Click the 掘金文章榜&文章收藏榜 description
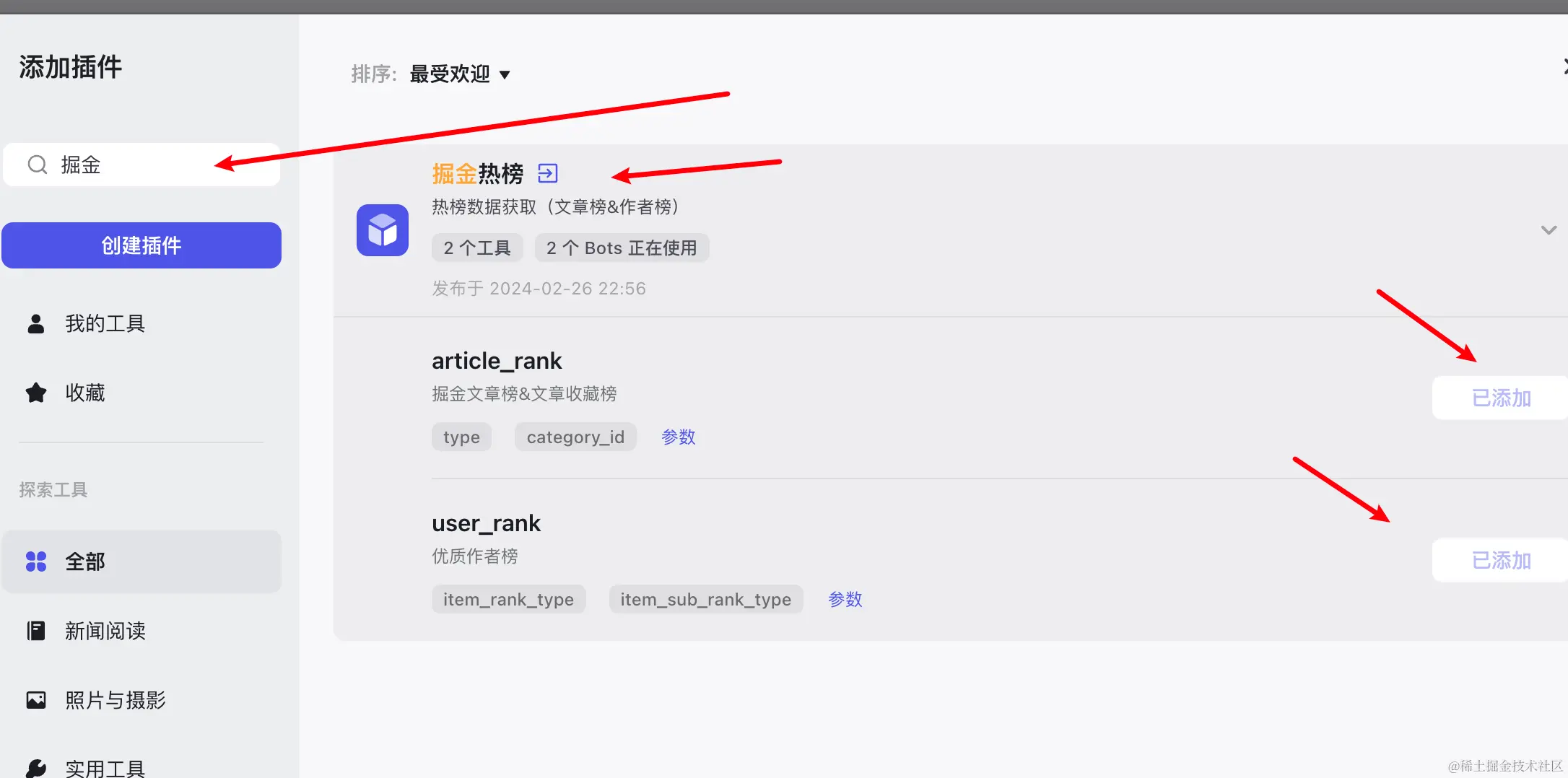This screenshot has height=778, width=1568. pos(524,393)
